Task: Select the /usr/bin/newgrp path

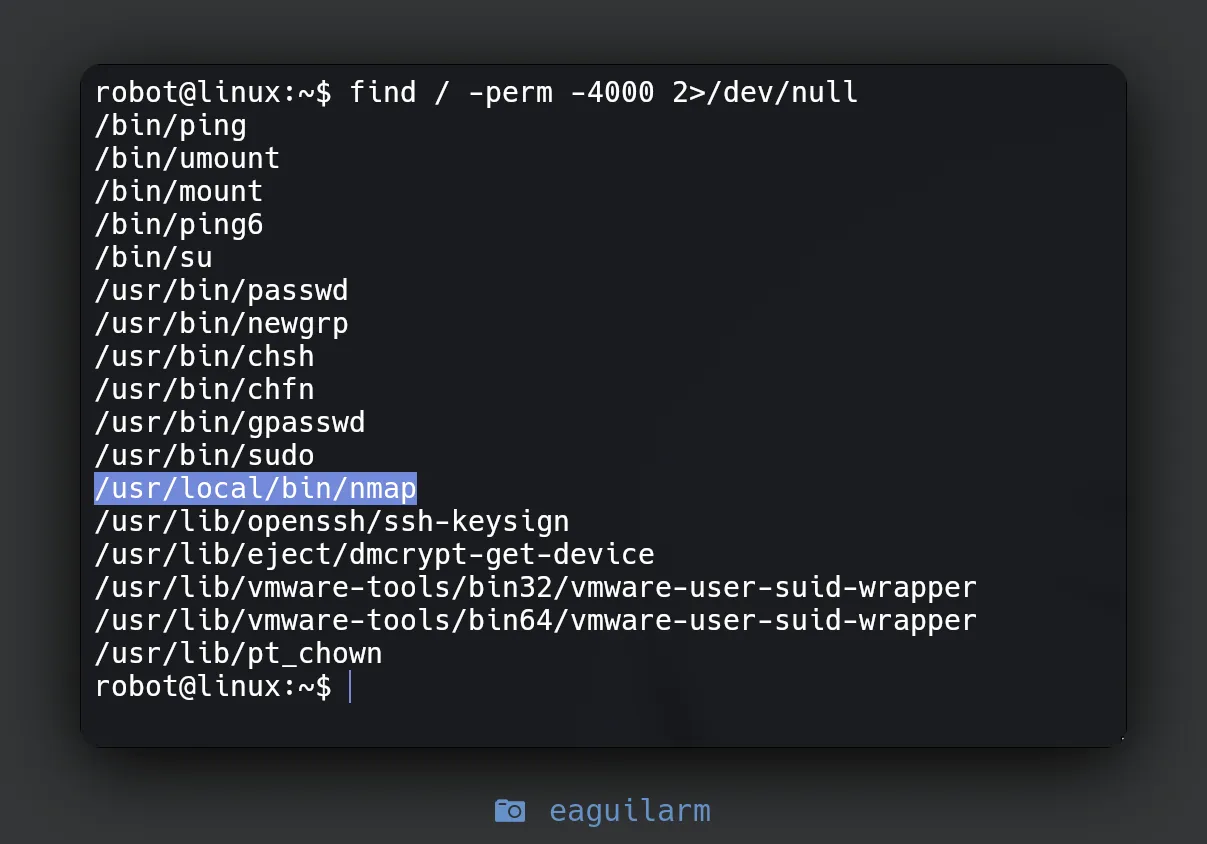Action: point(222,324)
